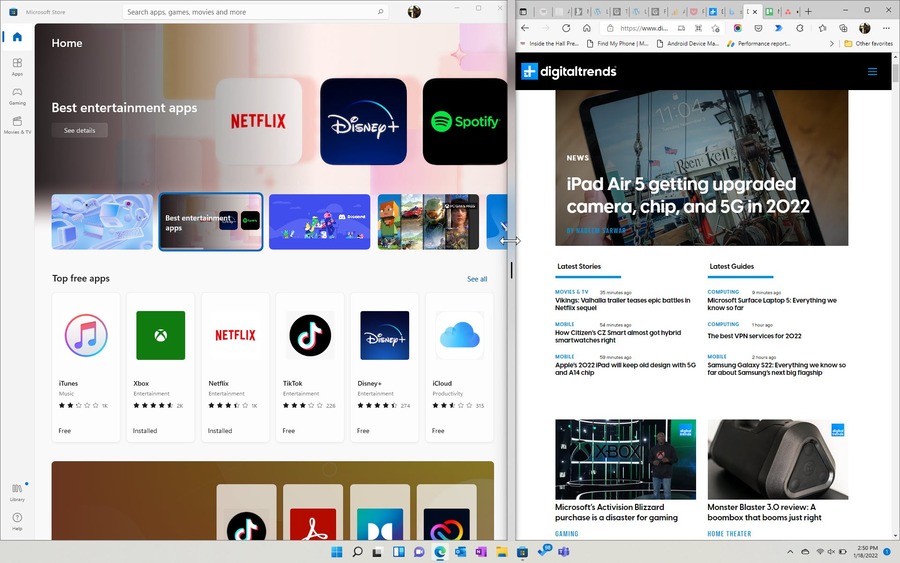The image size is (900, 563).
Task: Open Vikings: Valhalla trailer story
Action: [622, 304]
